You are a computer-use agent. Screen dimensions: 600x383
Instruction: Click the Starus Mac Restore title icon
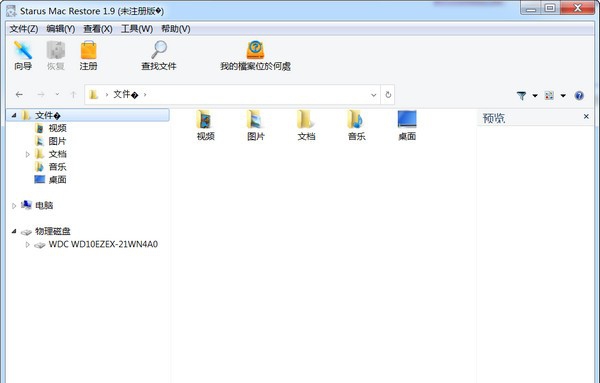[x=11, y=11]
